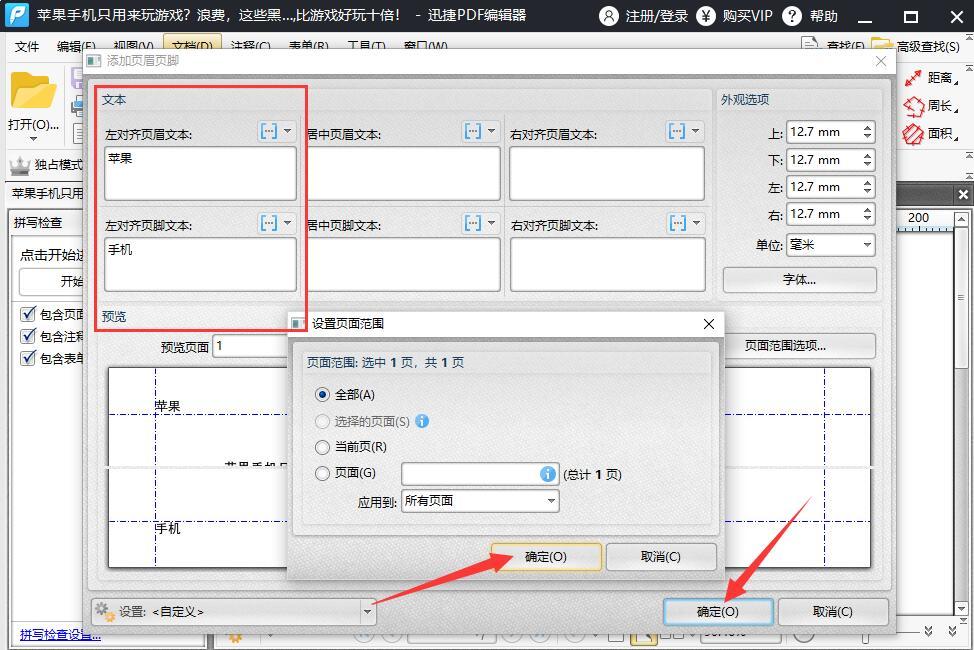This screenshot has width=974, height=650.
Task: Click 确定(O) in the header footer dialog
Action: coord(718,612)
